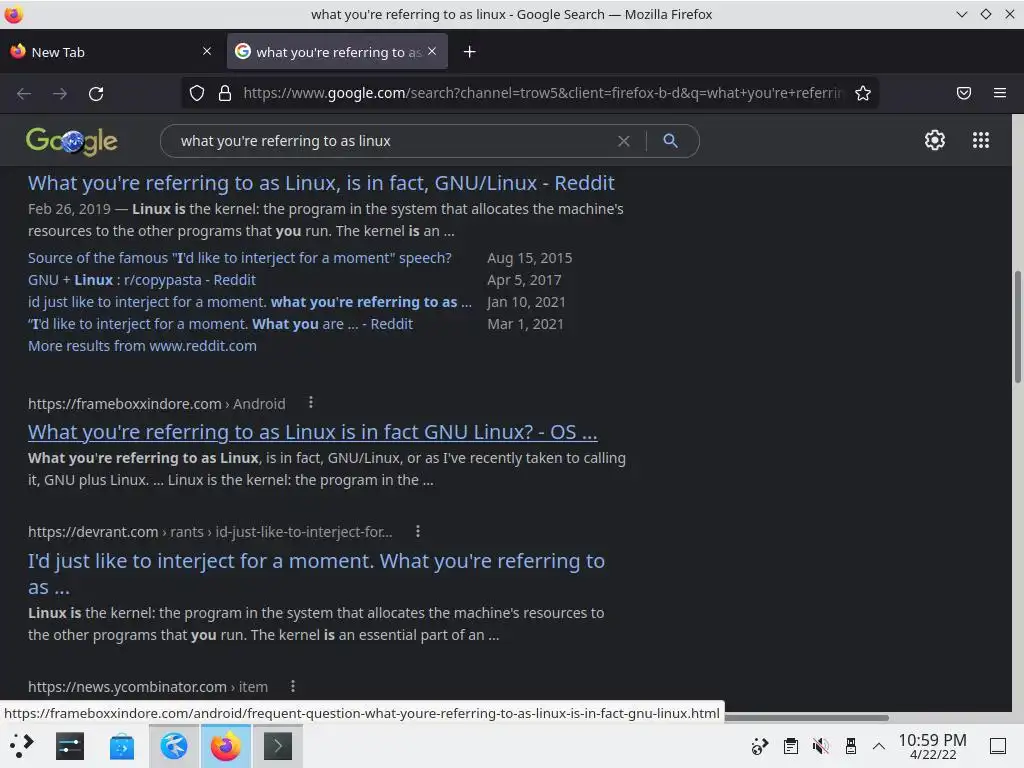Open removable devices tray icon
Image resolution: width=1024 pixels, height=768 pixels.
850,746
